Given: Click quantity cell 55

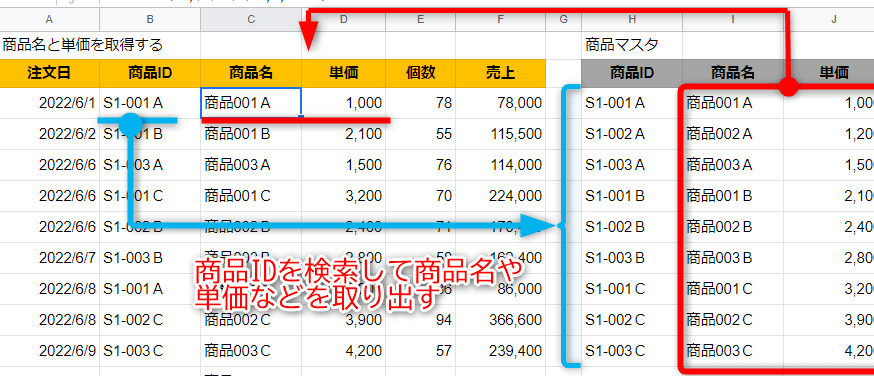Looking at the screenshot, I should click(x=420, y=134).
